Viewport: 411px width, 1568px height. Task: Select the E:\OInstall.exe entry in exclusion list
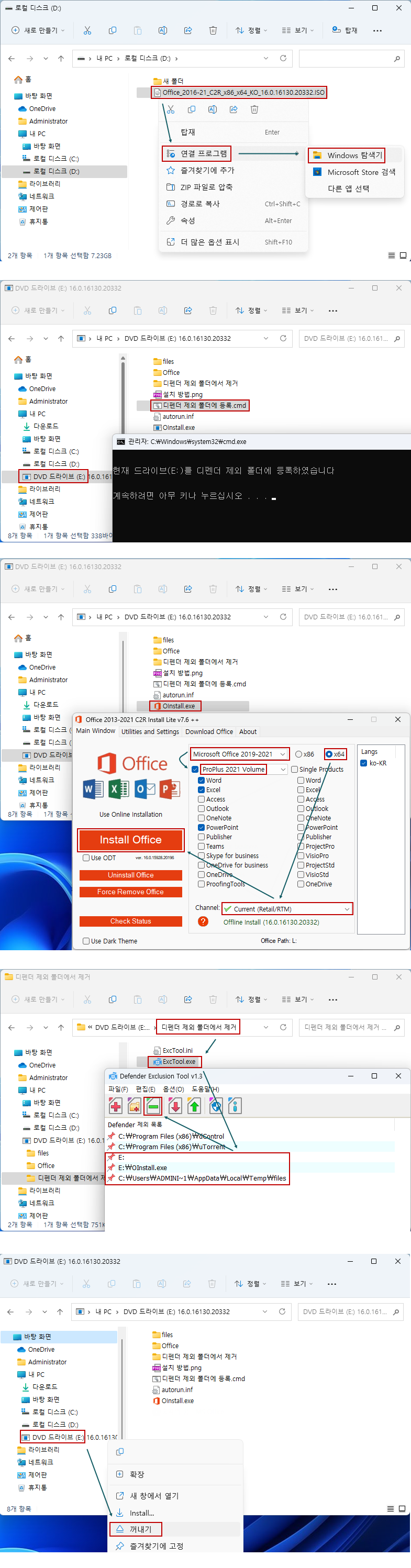(142, 1167)
